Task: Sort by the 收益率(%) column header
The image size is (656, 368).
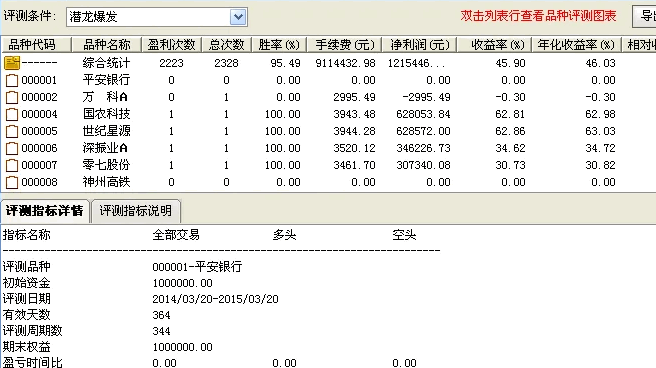Action: coord(494,45)
